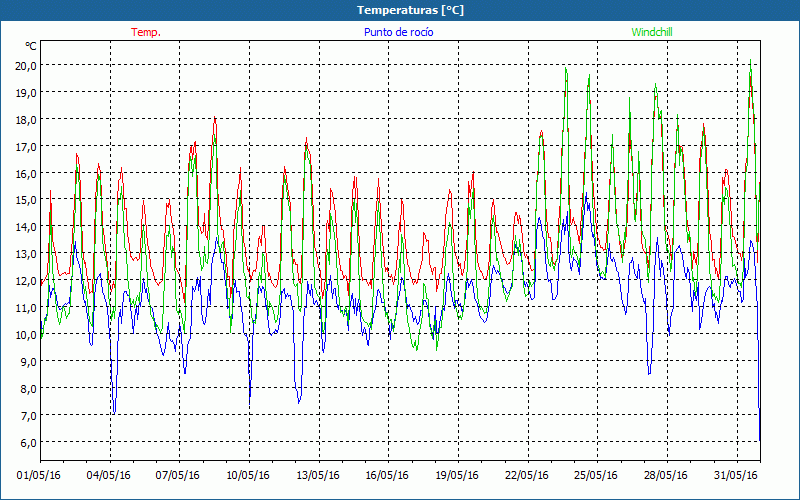Click the 16,0 y-axis value
The width and height of the screenshot is (800, 500).
point(26,173)
